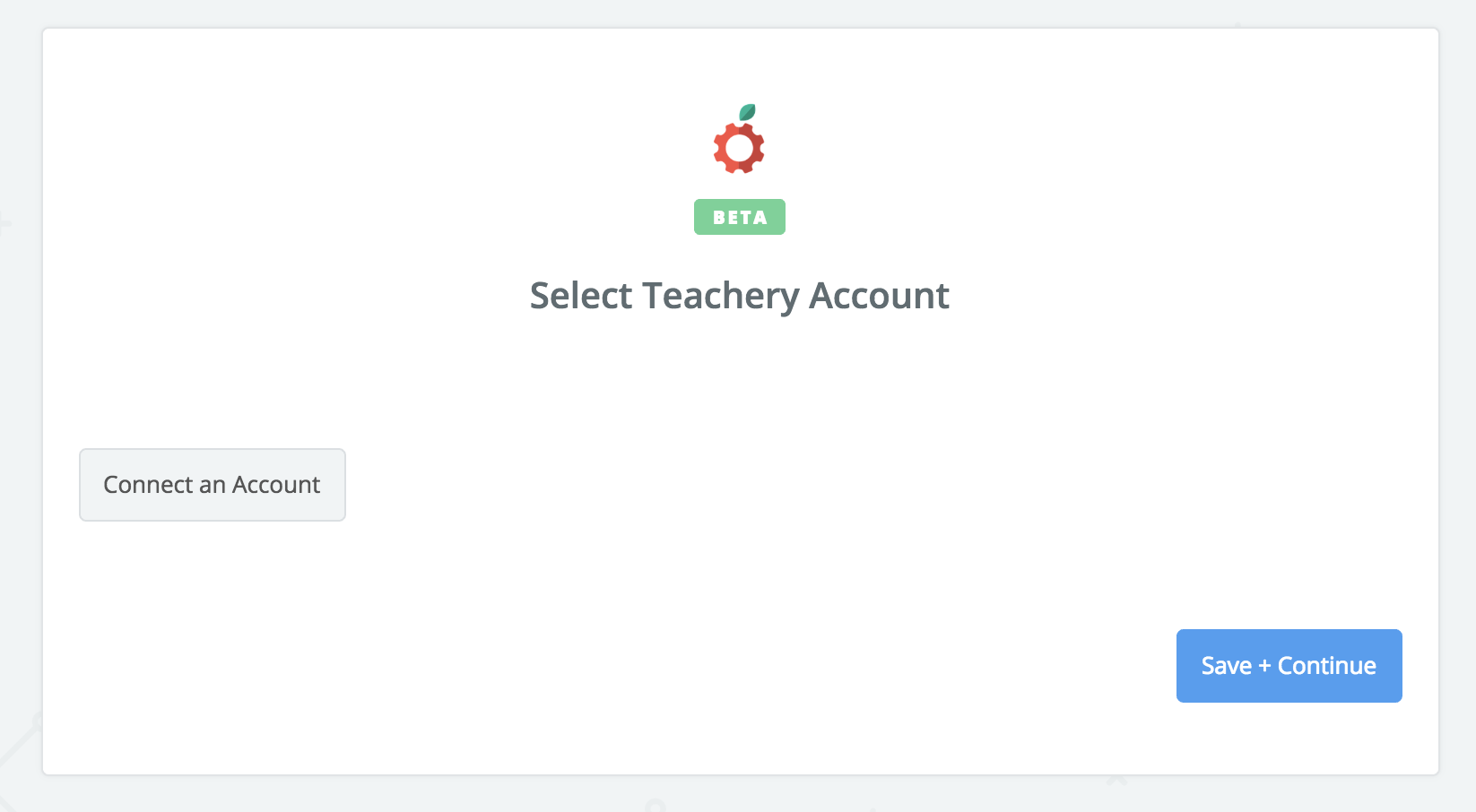Screen dimensions: 1476x812
Task: Select the green BETA badge
Action: (740, 217)
